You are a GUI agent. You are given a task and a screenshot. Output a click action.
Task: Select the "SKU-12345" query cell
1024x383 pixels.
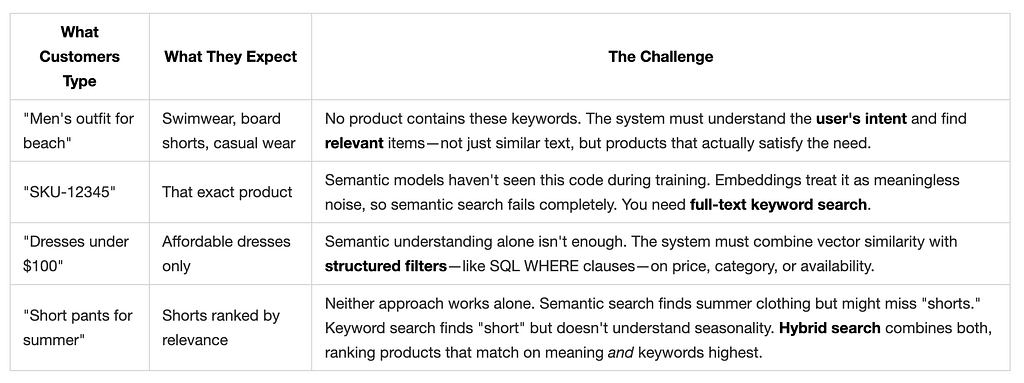pos(80,192)
